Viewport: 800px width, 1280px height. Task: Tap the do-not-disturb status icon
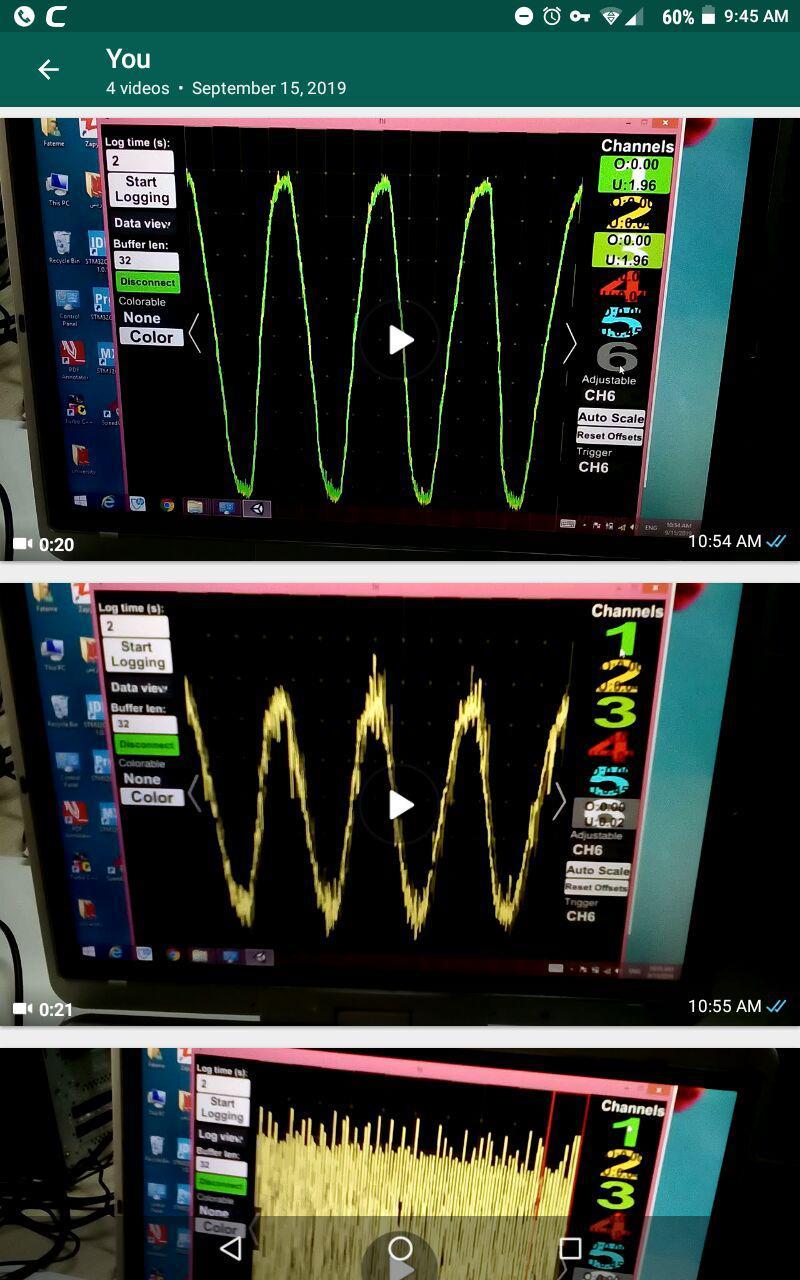coord(524,16)
